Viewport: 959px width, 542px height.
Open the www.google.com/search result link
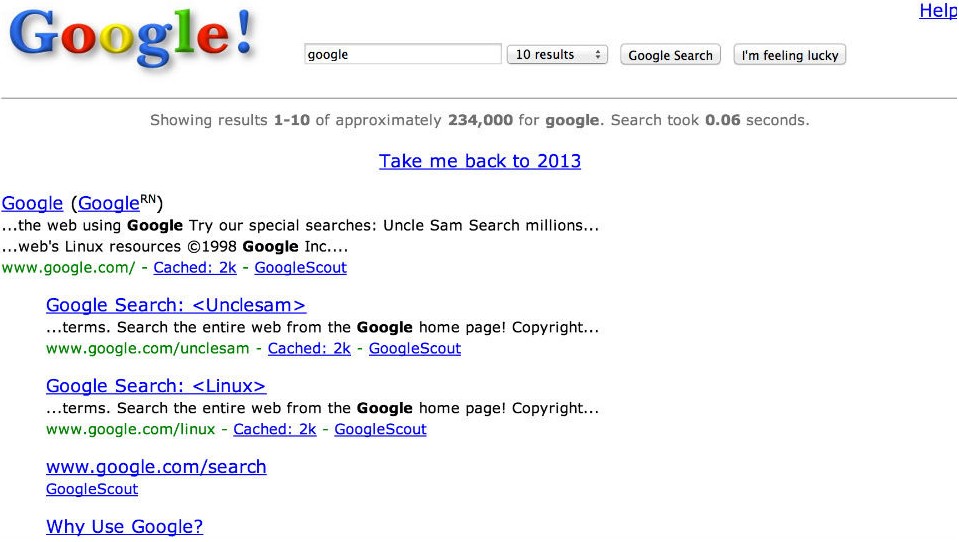tap(156, 467)
